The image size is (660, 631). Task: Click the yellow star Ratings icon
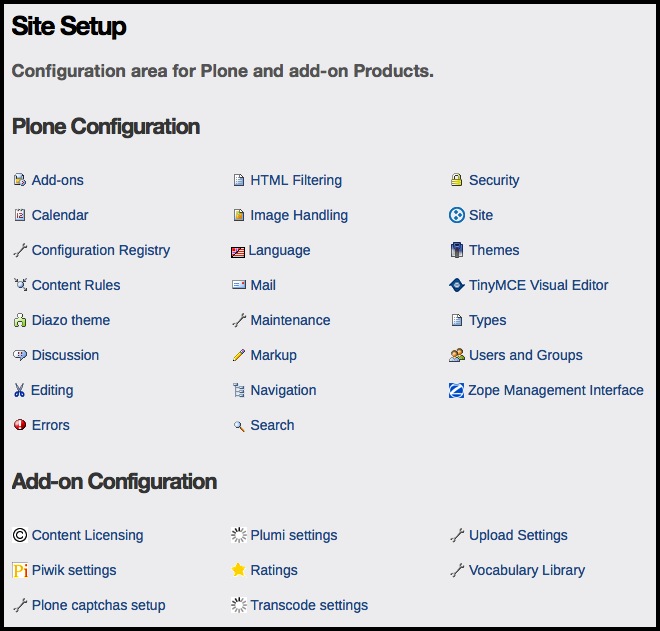pyautogui.click(x=238, y=571)
